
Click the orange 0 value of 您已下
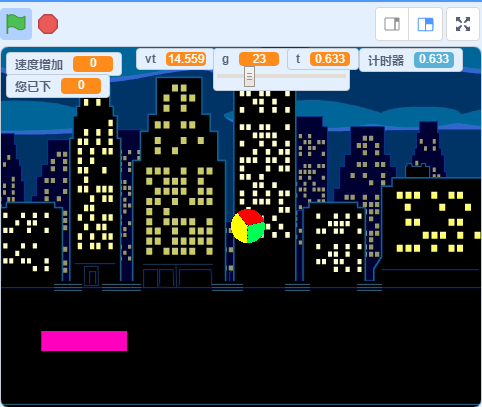81,86
